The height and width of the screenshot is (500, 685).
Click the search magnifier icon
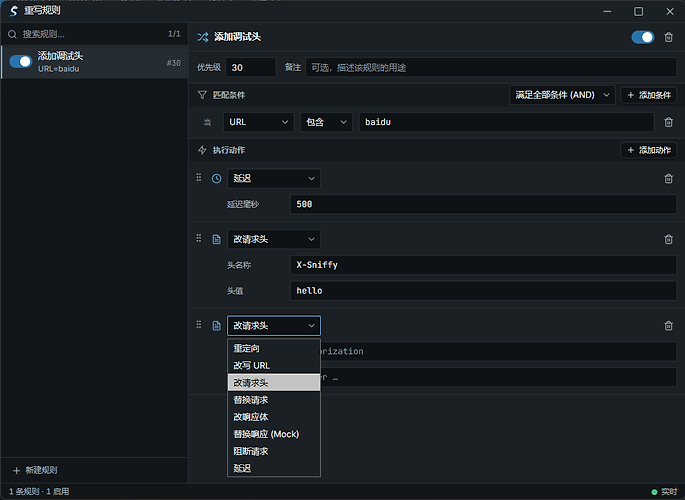click(x=12, y=34)
